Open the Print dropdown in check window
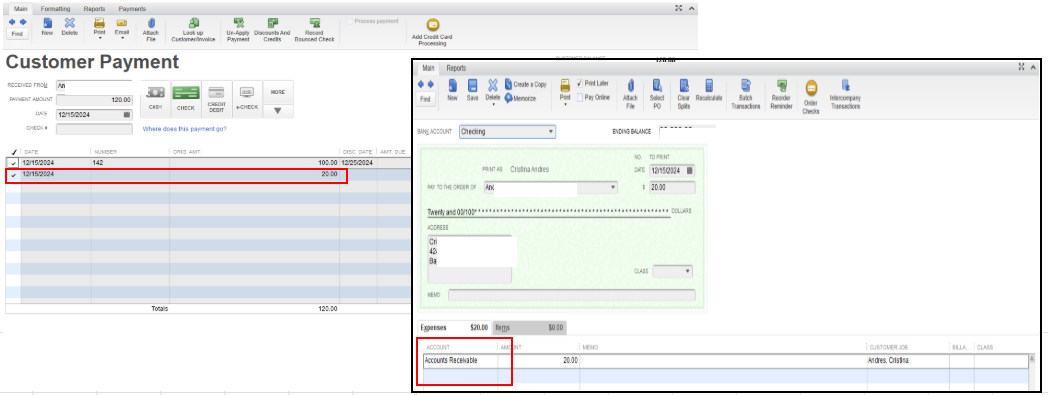 point(565,104)
